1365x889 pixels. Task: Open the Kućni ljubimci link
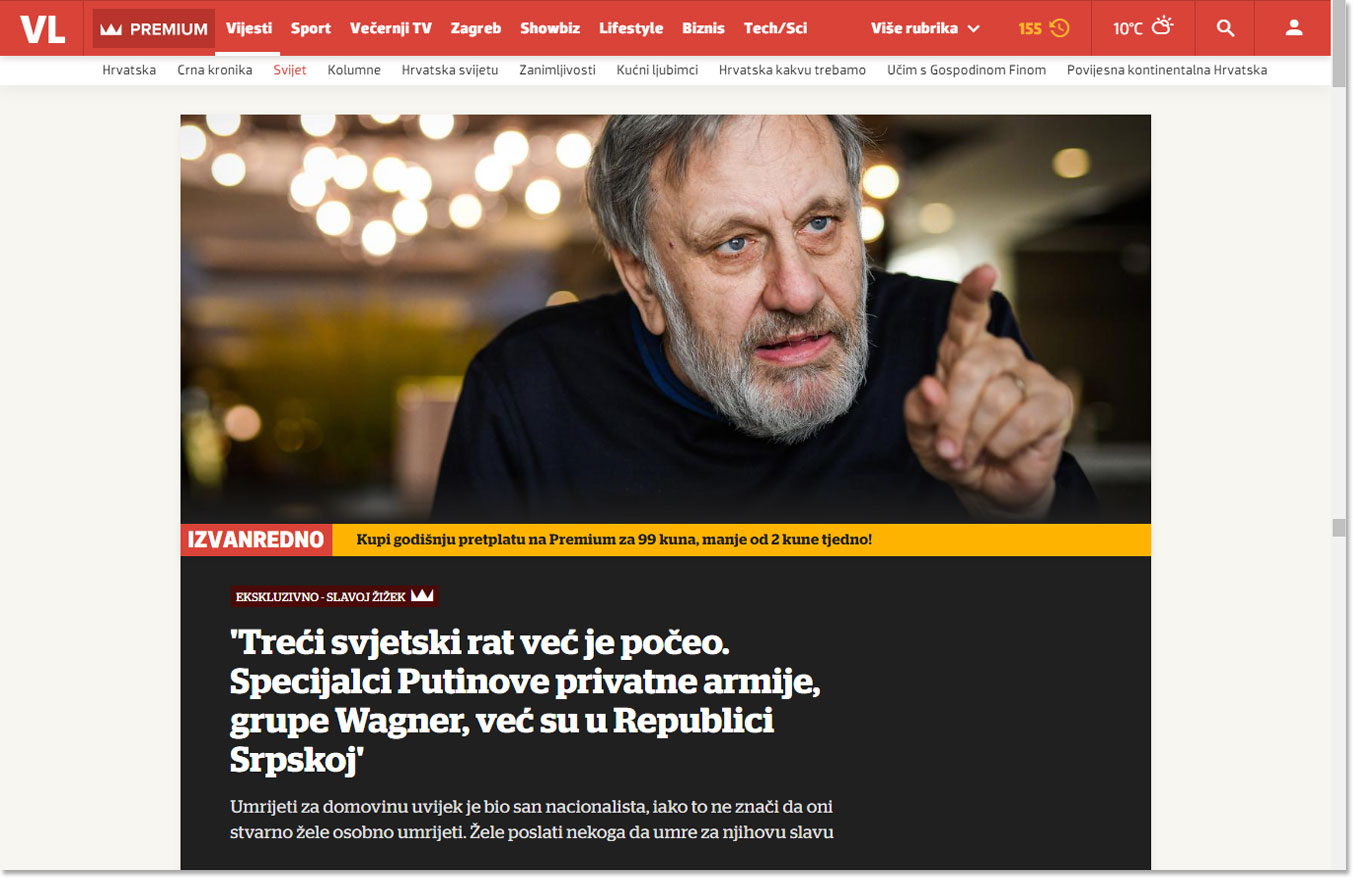657,70
